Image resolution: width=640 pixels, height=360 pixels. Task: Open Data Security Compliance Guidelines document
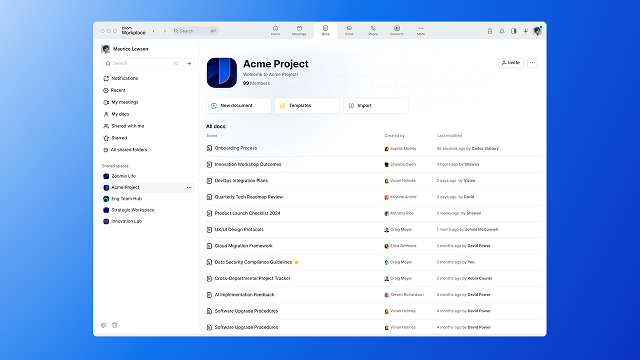click(x=253, y=262)
